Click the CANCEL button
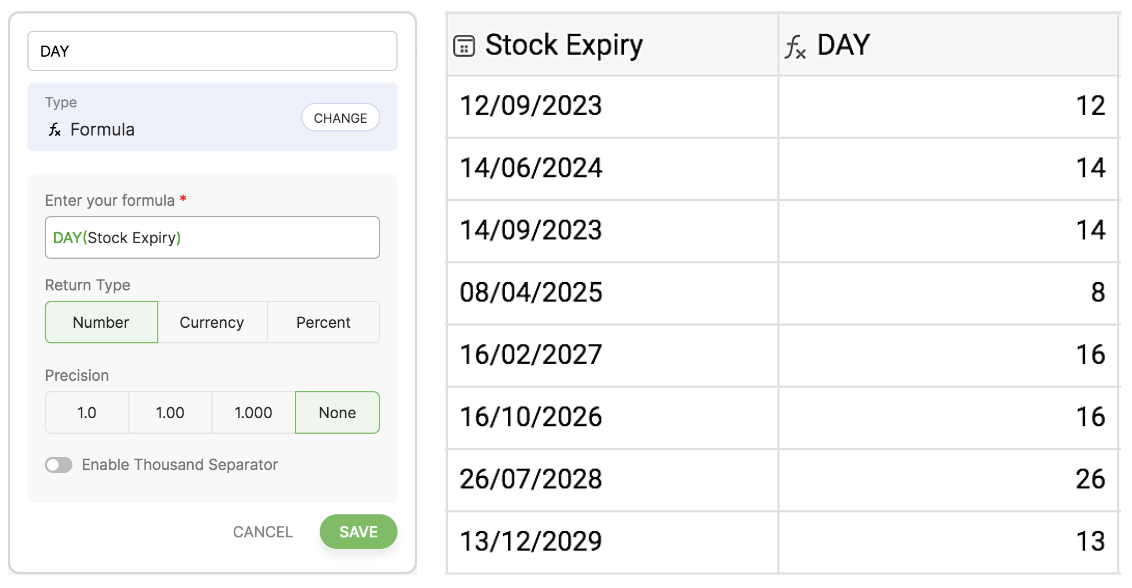The width and height of the screenshot is (1132, 588). coord(263,532)
